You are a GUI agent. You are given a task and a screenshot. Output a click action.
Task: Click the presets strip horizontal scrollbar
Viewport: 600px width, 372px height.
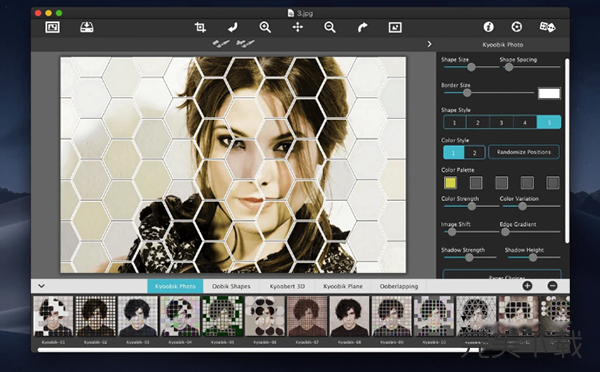[x=258, y=349]
